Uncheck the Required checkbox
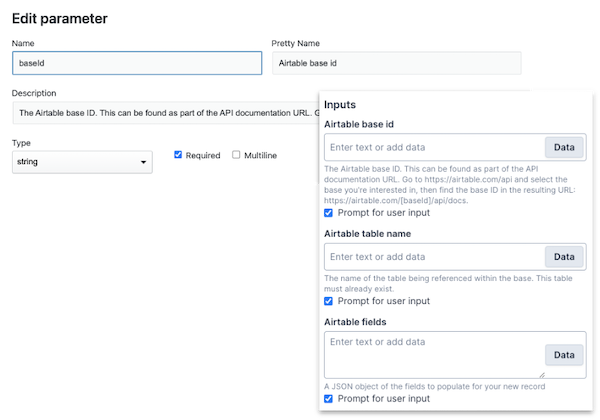Screen dimensions: 600x420 [178, 155]
